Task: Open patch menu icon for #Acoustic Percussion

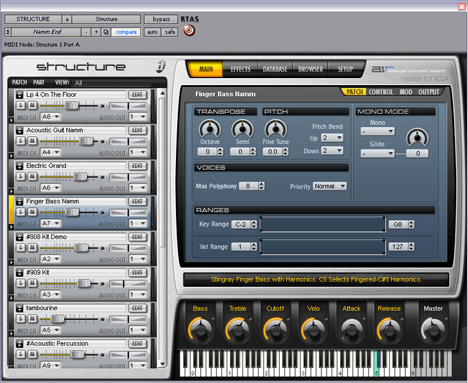Action: pos(19,344)
